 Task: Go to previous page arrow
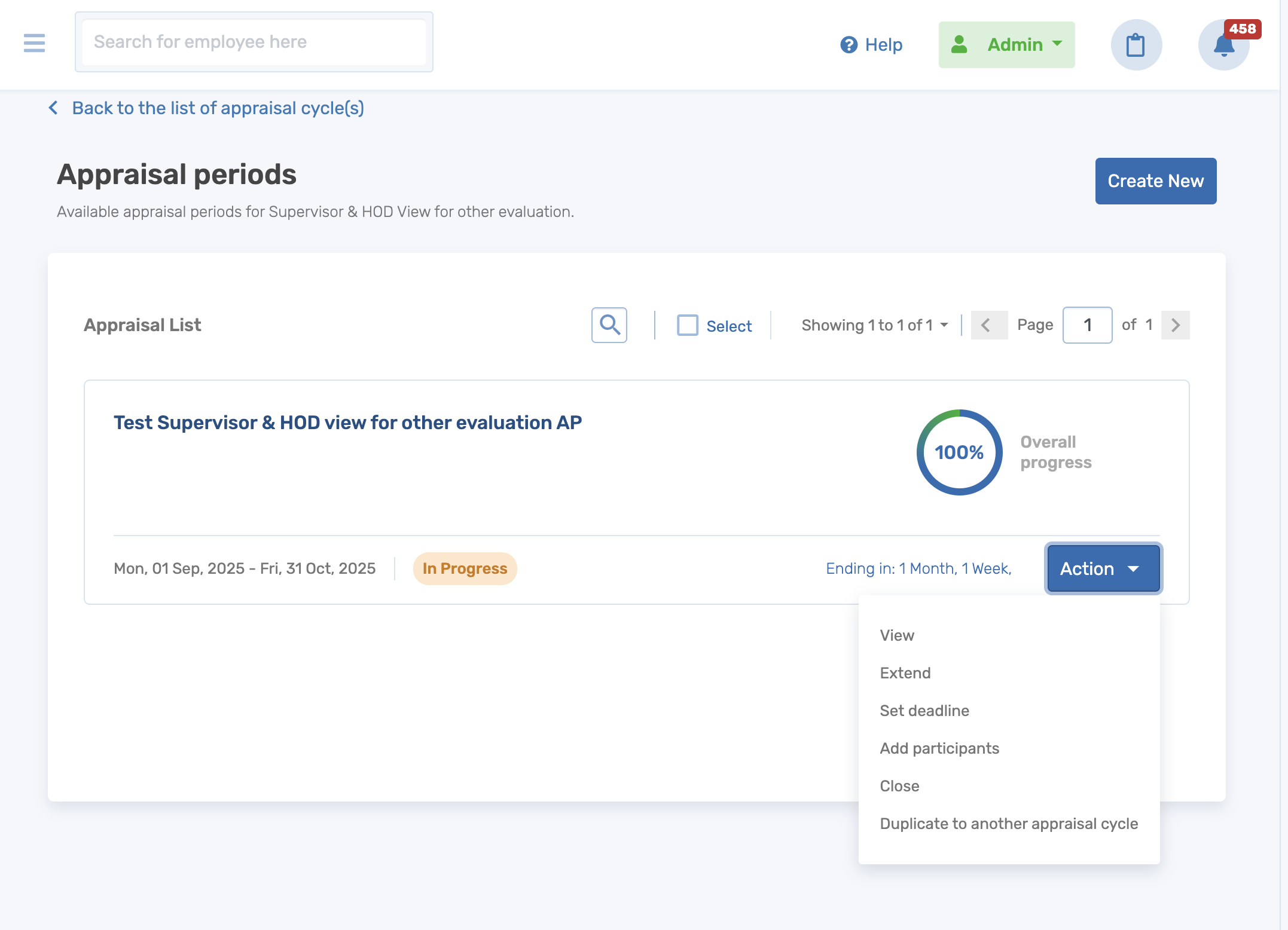point(988,325)
